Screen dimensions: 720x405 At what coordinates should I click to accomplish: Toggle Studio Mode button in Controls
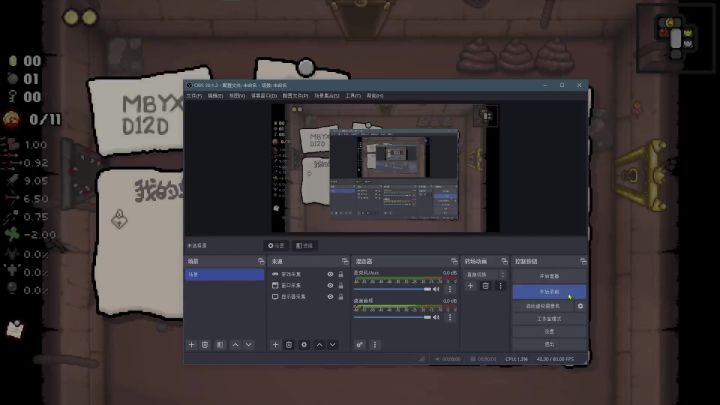[549, 319]
